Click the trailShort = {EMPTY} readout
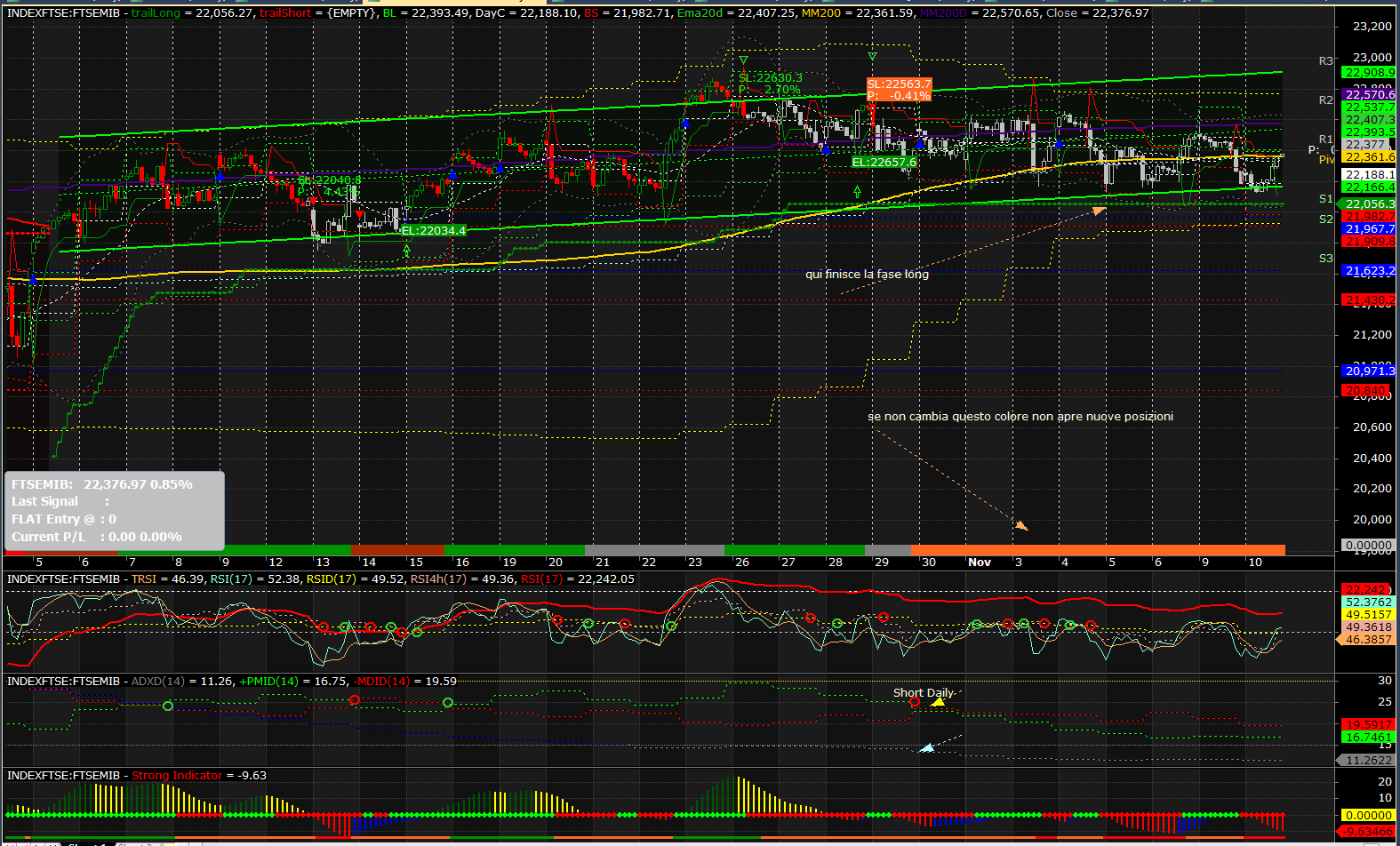 [x=318, y=13]
